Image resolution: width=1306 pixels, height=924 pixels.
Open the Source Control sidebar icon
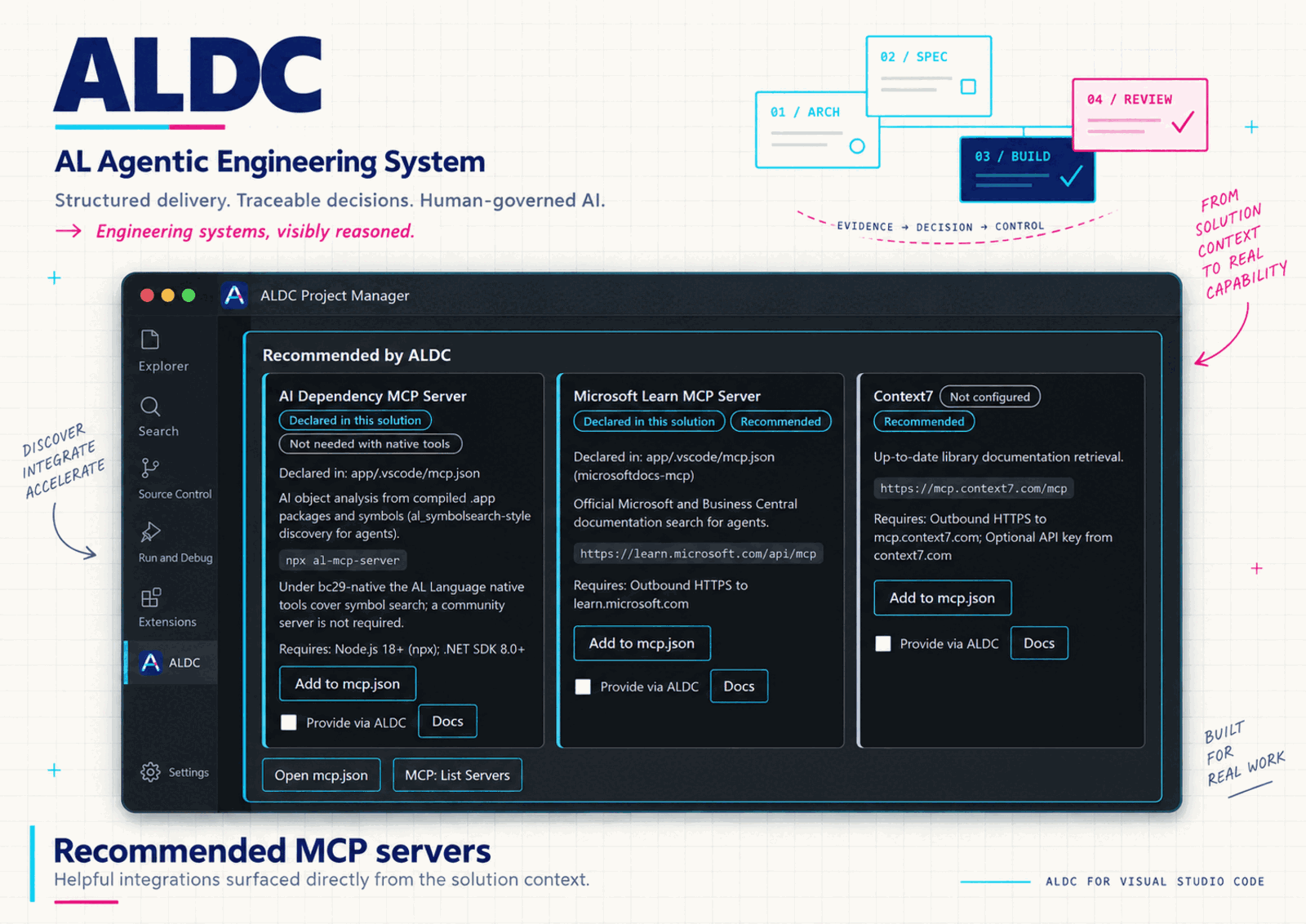[150, 468]
